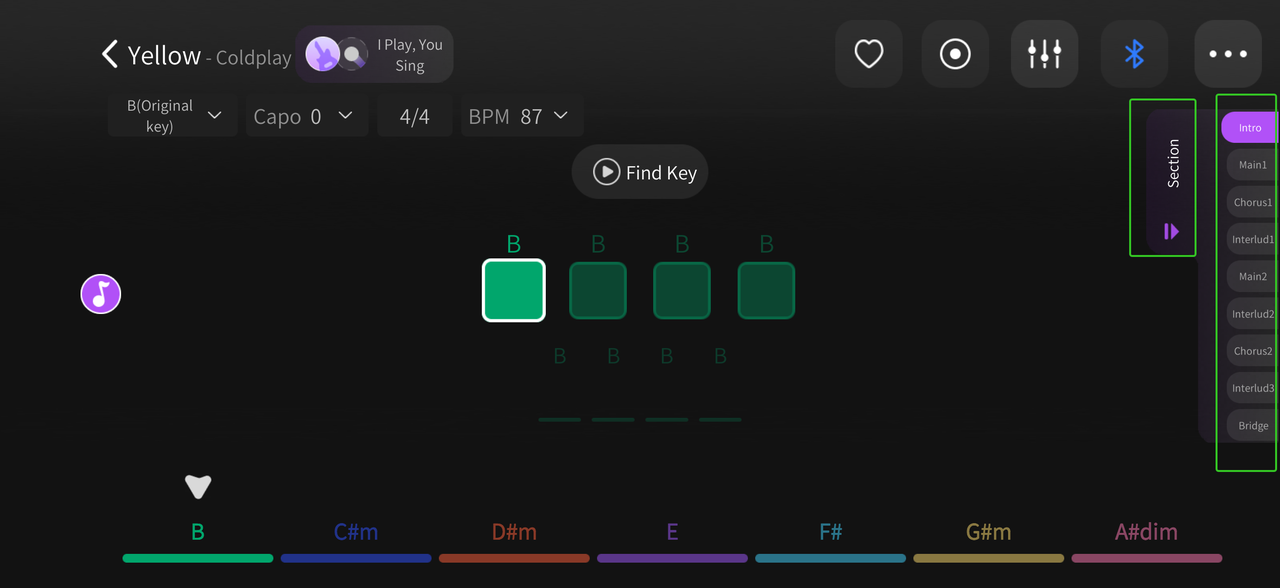Jump to the Interlud1 section

tap(1252, 239)
